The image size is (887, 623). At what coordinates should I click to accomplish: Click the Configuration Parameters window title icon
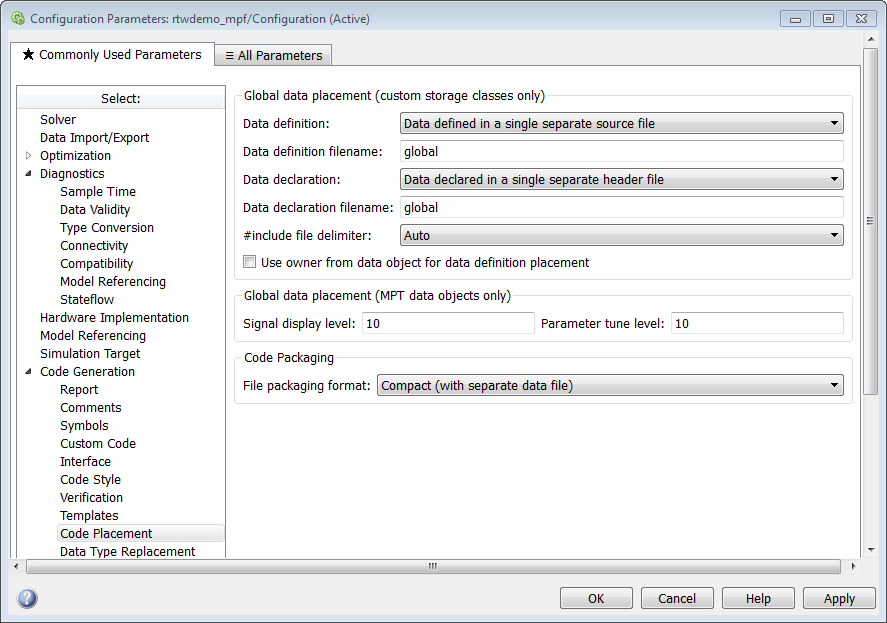[x=17, y=18]
